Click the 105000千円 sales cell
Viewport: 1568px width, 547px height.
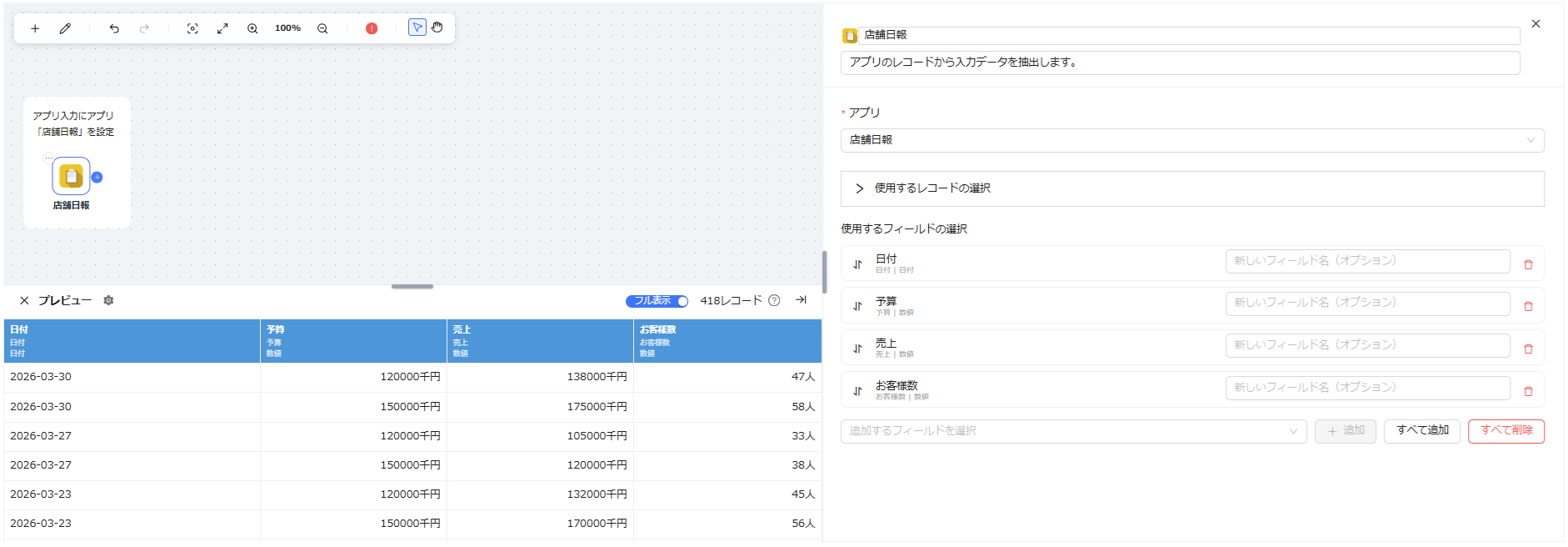[x=540, y=436]
